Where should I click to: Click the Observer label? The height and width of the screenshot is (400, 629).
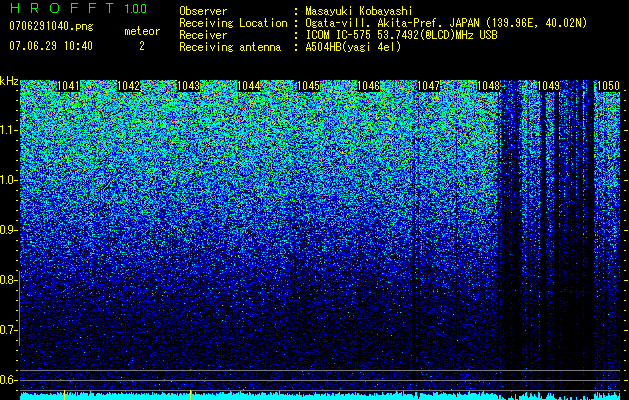(x=203, y=11)
